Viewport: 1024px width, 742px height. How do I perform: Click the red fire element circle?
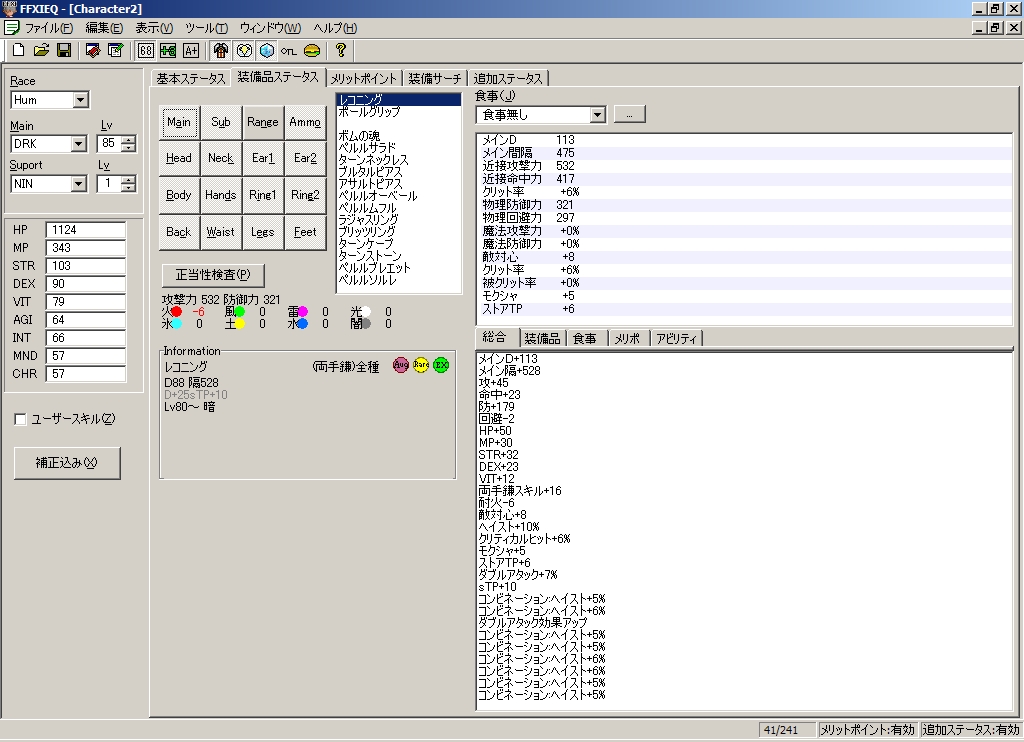[x=176, y=312]
